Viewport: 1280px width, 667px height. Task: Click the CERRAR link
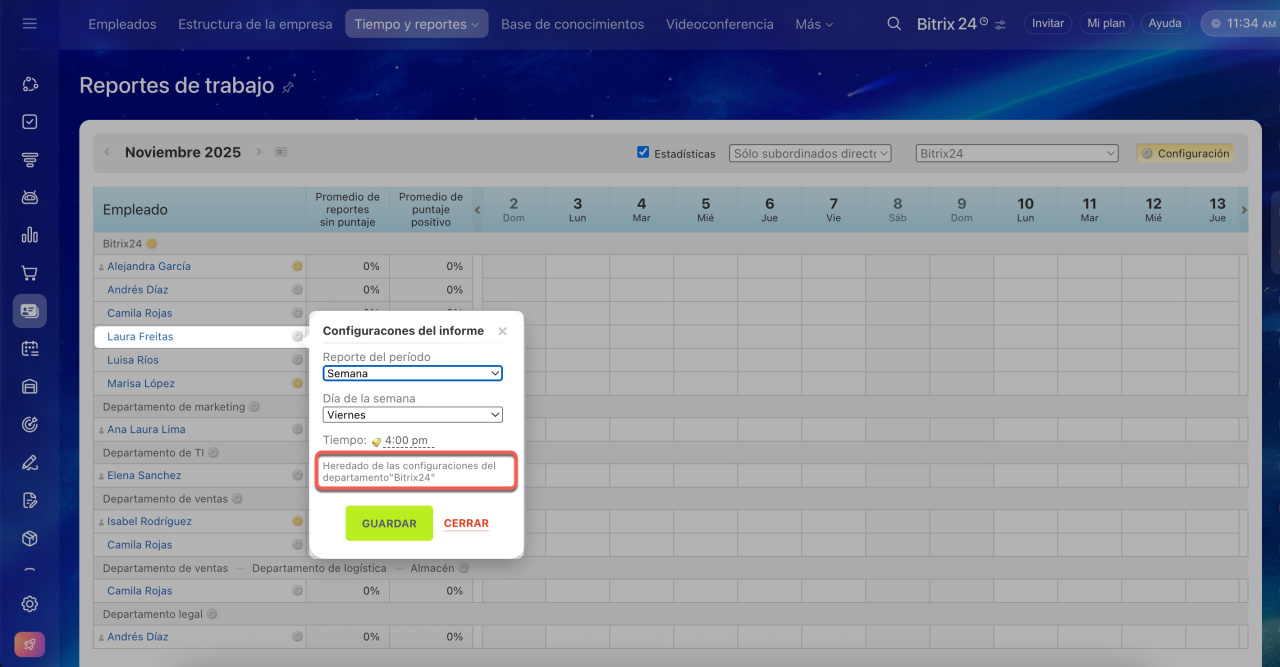coord(466,523)
